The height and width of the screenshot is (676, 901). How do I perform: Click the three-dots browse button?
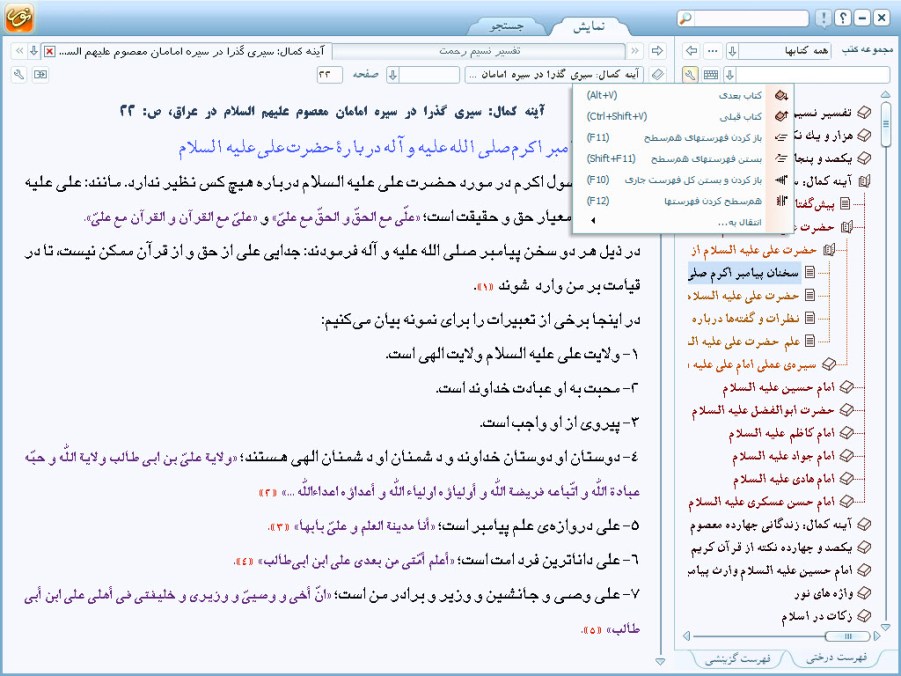[x=713, y=51]
